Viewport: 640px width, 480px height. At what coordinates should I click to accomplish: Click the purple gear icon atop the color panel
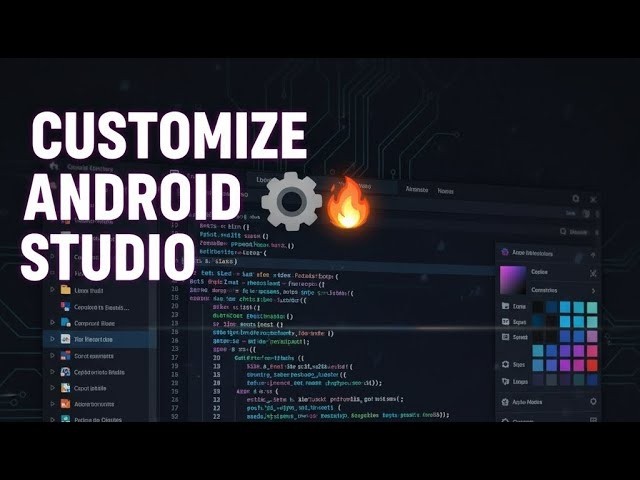tap(504, 252)
